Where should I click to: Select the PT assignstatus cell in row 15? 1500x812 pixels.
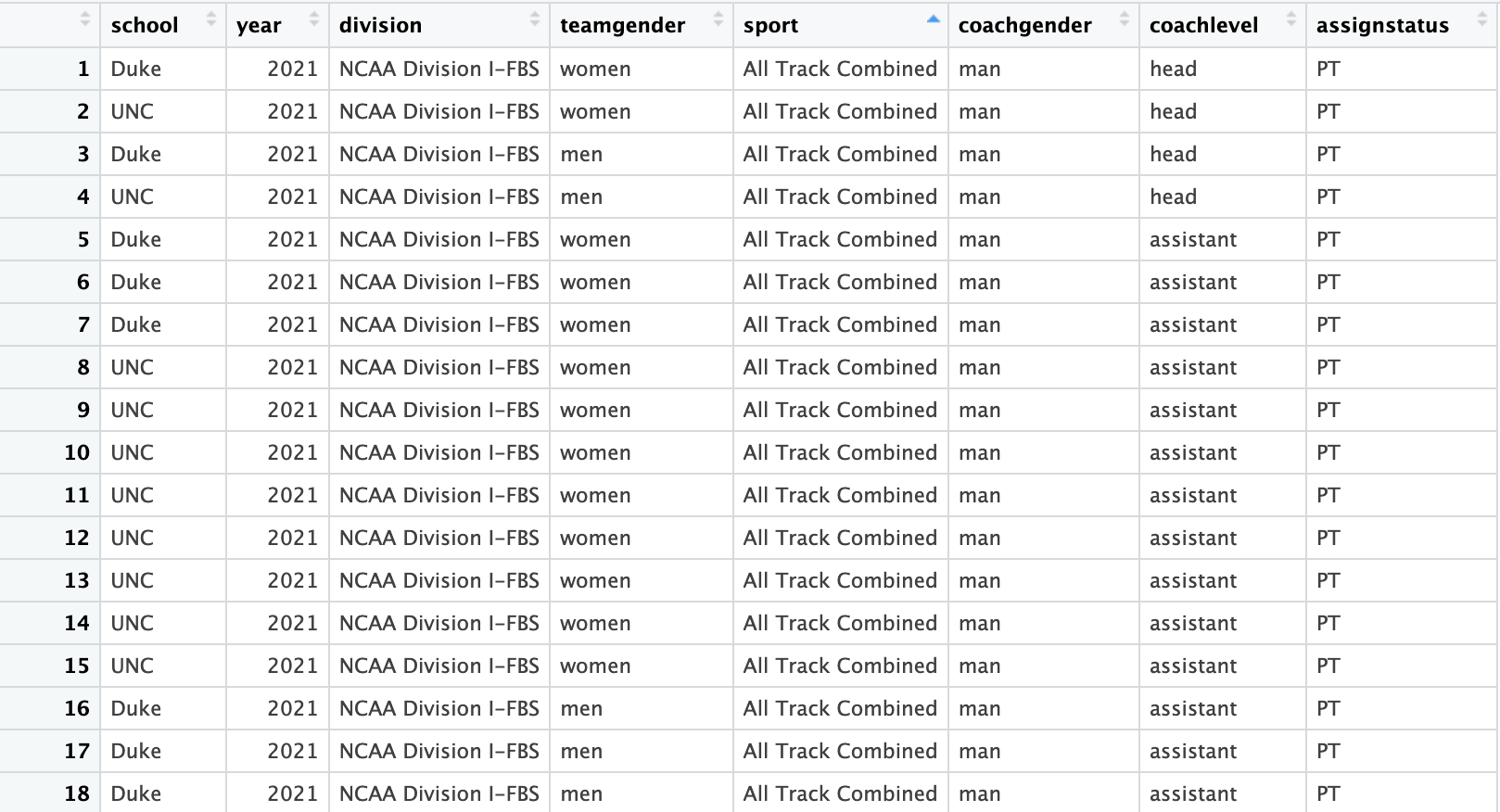pyautogui.click(x=1328, y=666)
